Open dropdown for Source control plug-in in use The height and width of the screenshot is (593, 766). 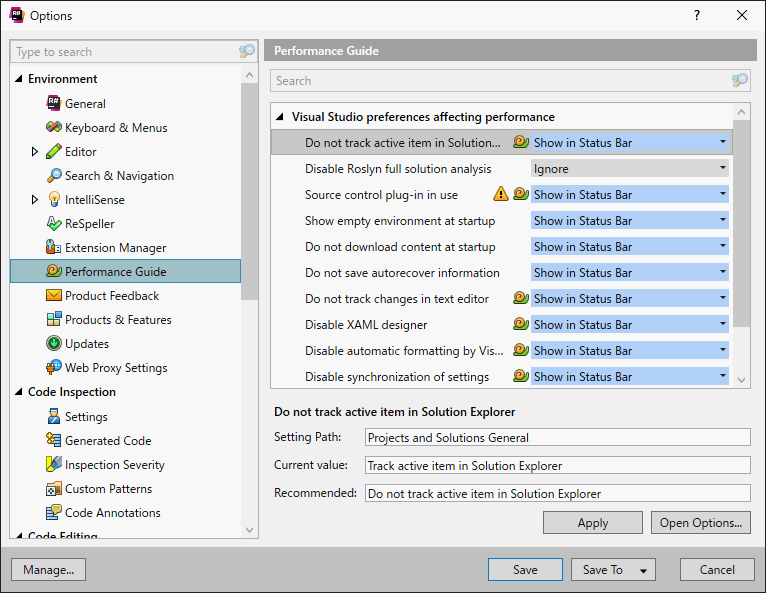723,194
